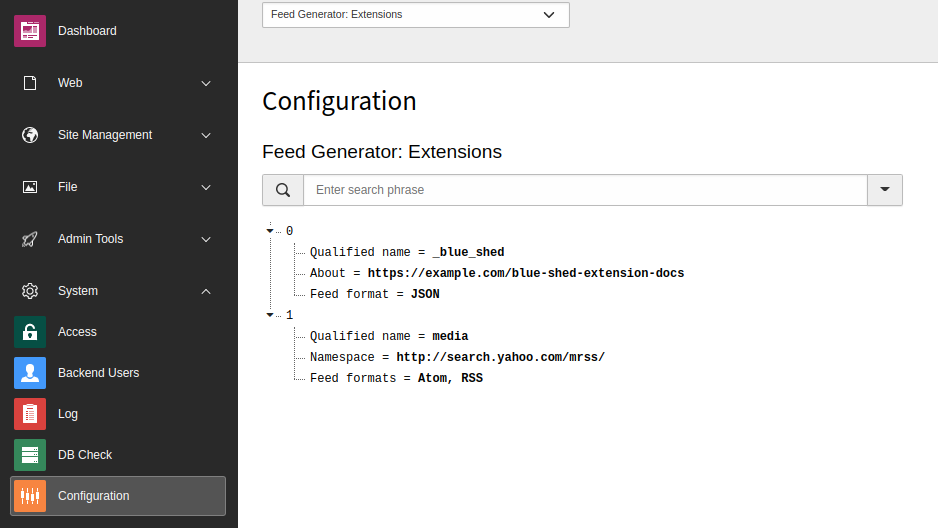Click the Admin Tools rocket icon
Viewport: 938px width, 528px height.
(x=30, y=239)
